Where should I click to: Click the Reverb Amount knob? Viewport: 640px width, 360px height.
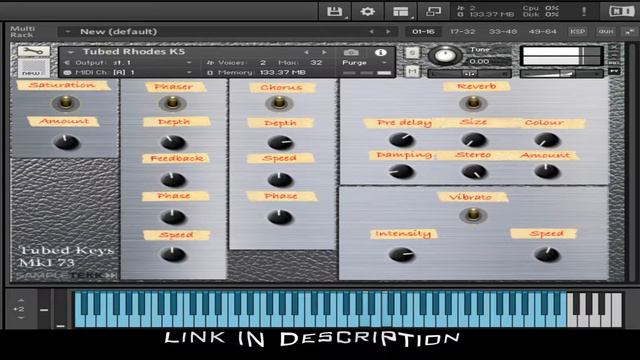click(547, 171)
